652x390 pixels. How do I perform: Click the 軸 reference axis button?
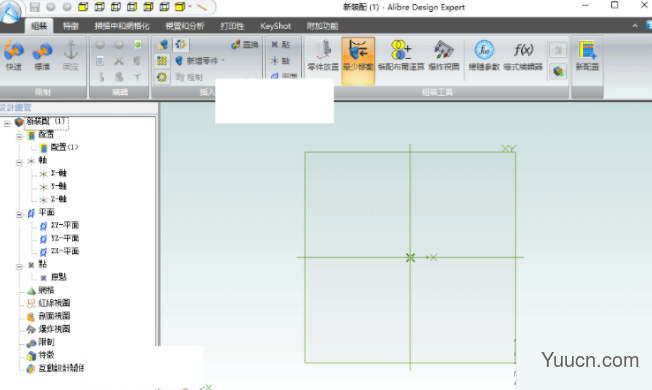pyautogui.click(x=280, y=61)
